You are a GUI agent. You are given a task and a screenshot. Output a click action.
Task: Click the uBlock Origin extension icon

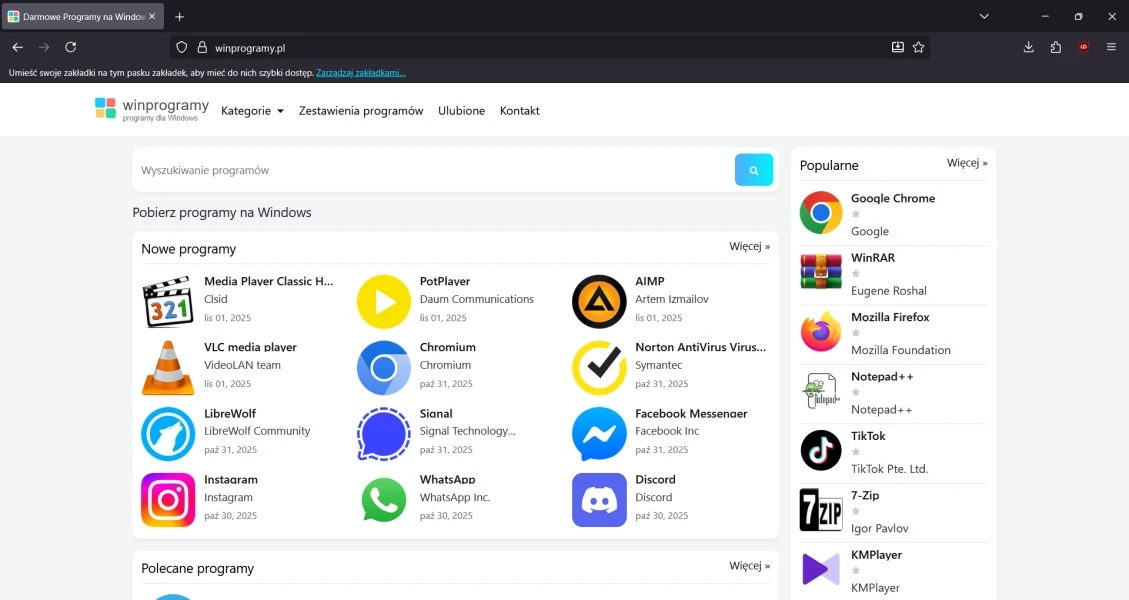[x=1083, y=47]
